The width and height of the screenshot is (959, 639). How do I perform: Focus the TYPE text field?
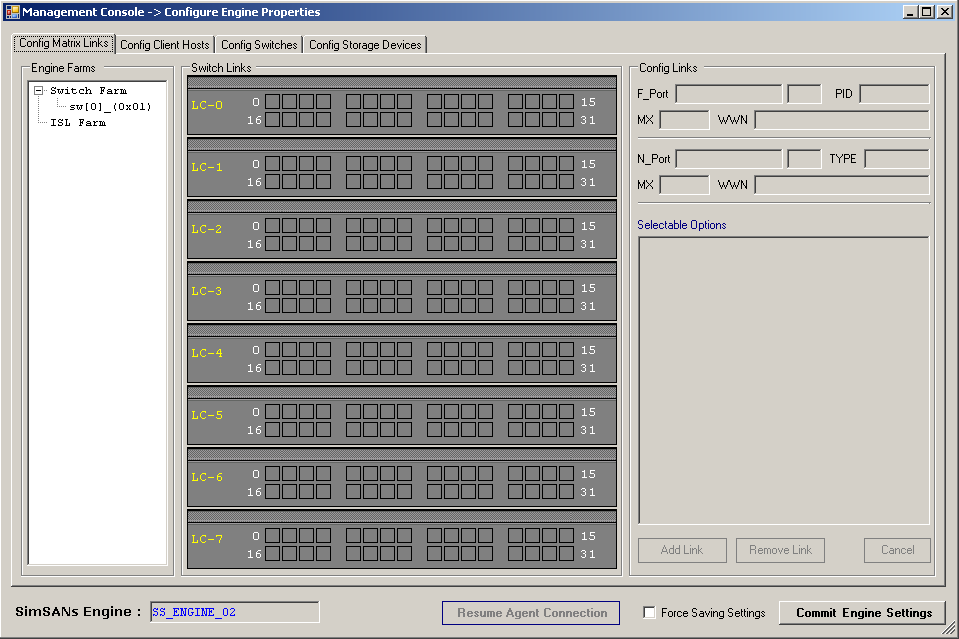[x=897, y=159]
